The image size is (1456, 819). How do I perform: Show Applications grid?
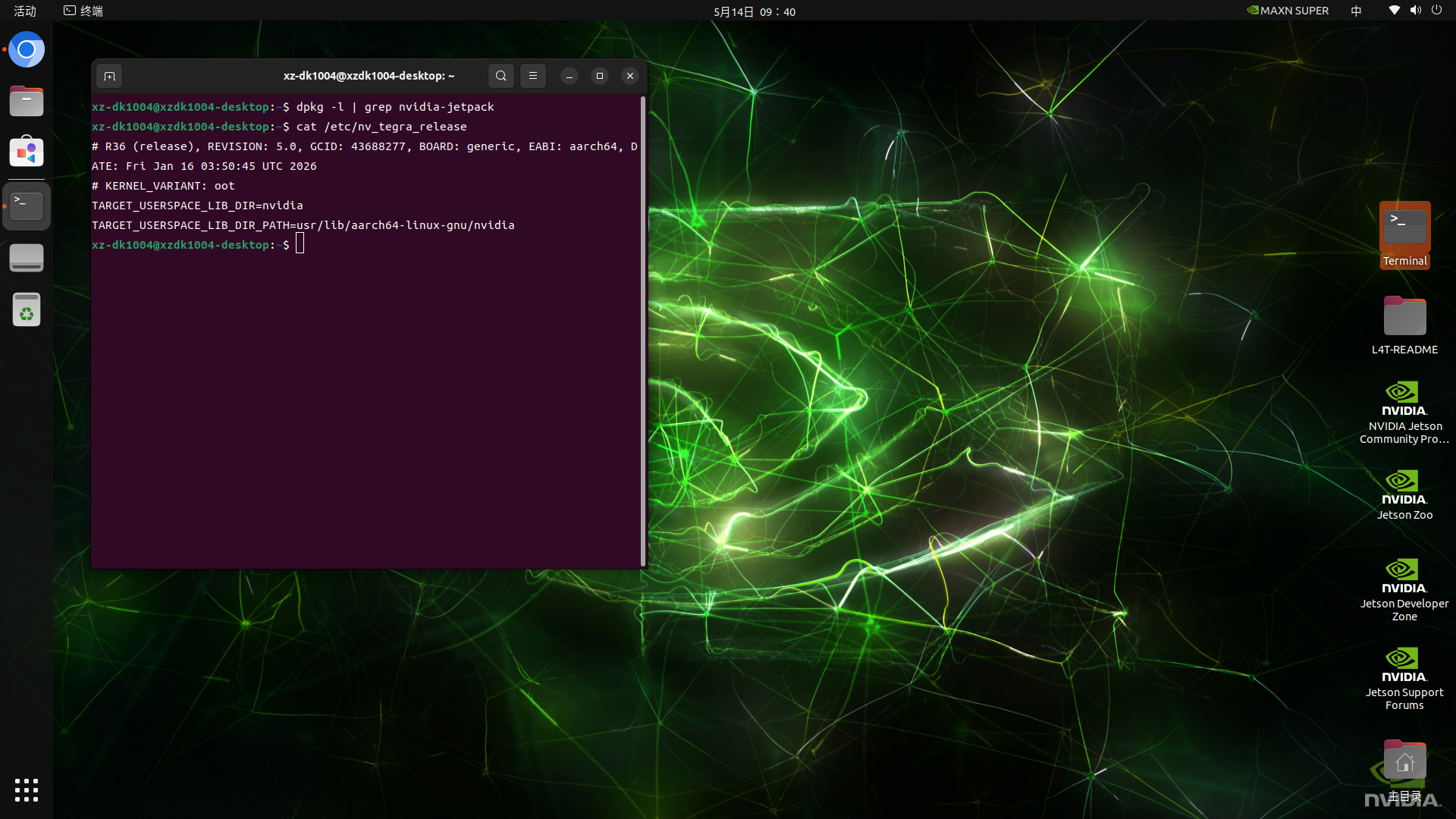coord(27,790)
